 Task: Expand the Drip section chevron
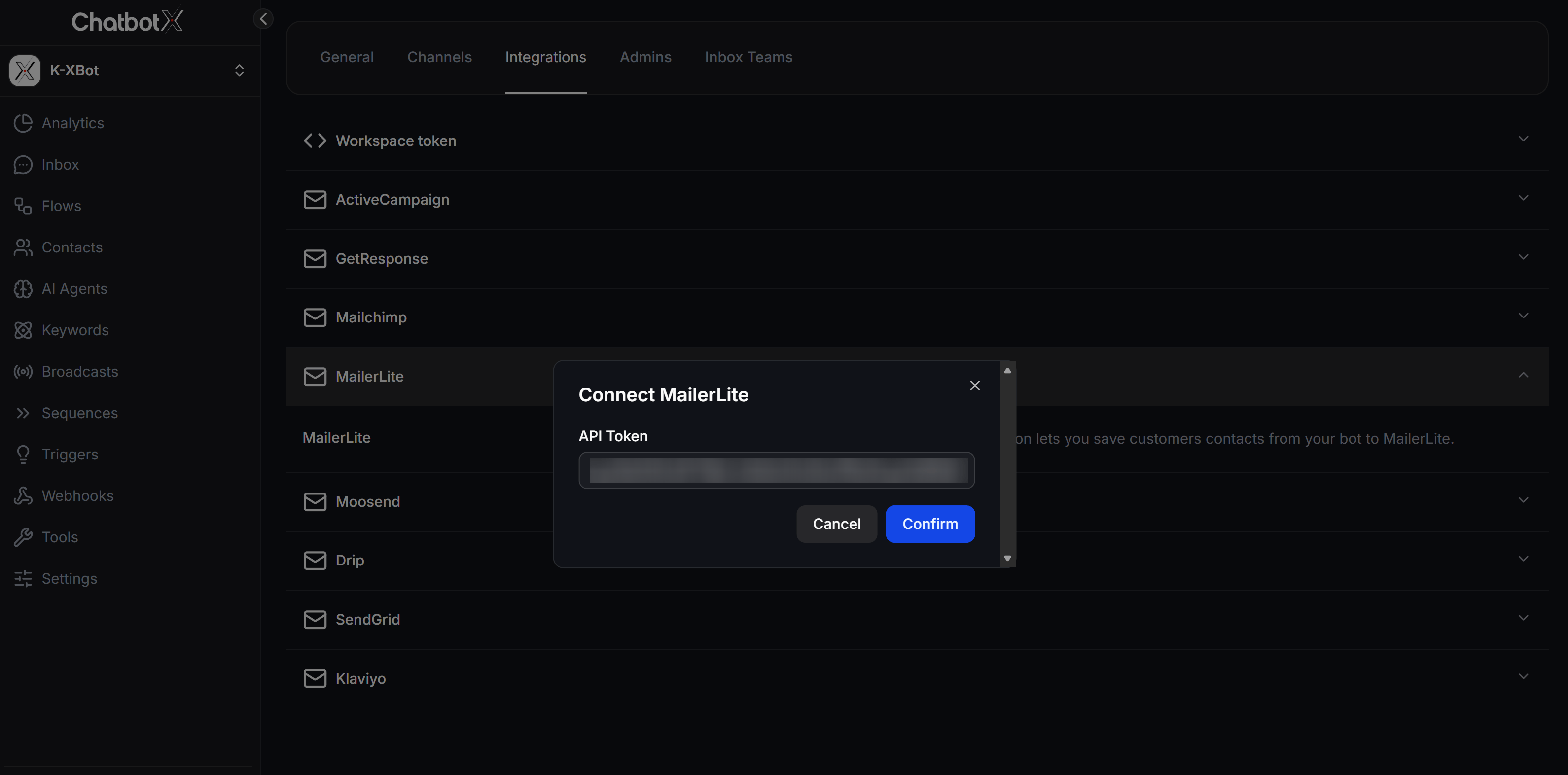click(x=1523, y=558)
